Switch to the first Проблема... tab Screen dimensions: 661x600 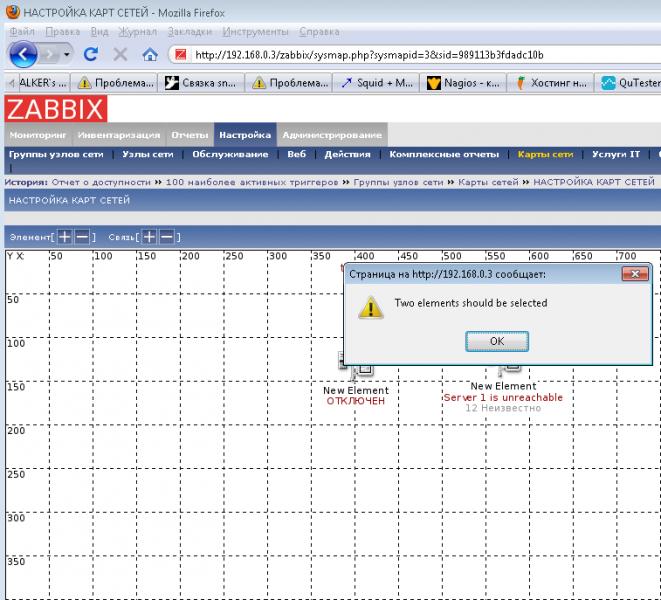pyautogui.click(x=114, y=83)
